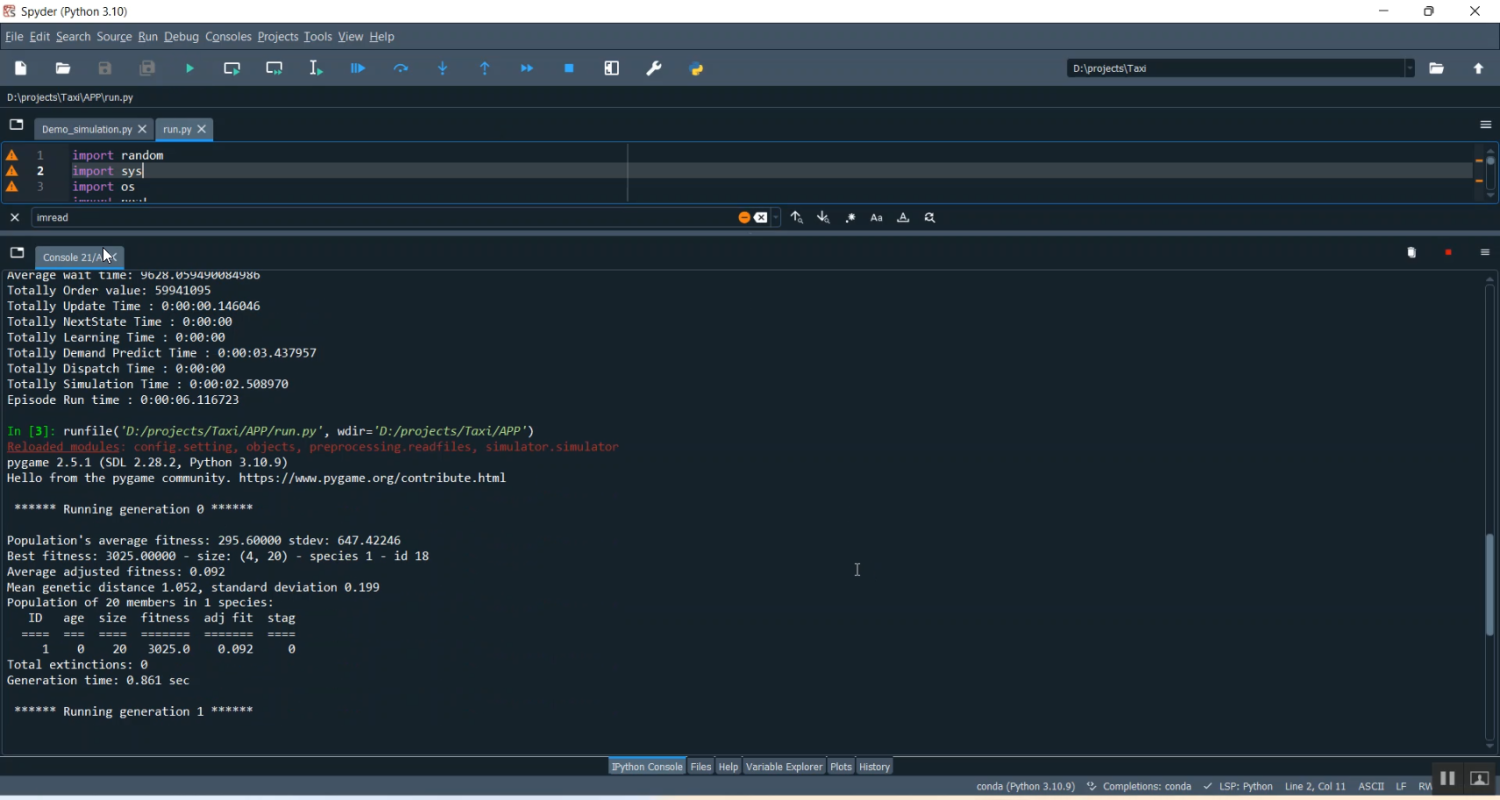Click the Run current cell icon
Image resolution: width=1500 pixels, height=800 pixels.
pyautogui.click(x=232, y=69)
